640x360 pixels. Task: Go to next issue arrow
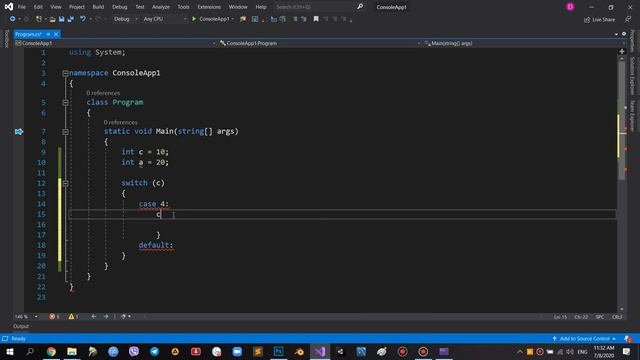tap(106, 317)
